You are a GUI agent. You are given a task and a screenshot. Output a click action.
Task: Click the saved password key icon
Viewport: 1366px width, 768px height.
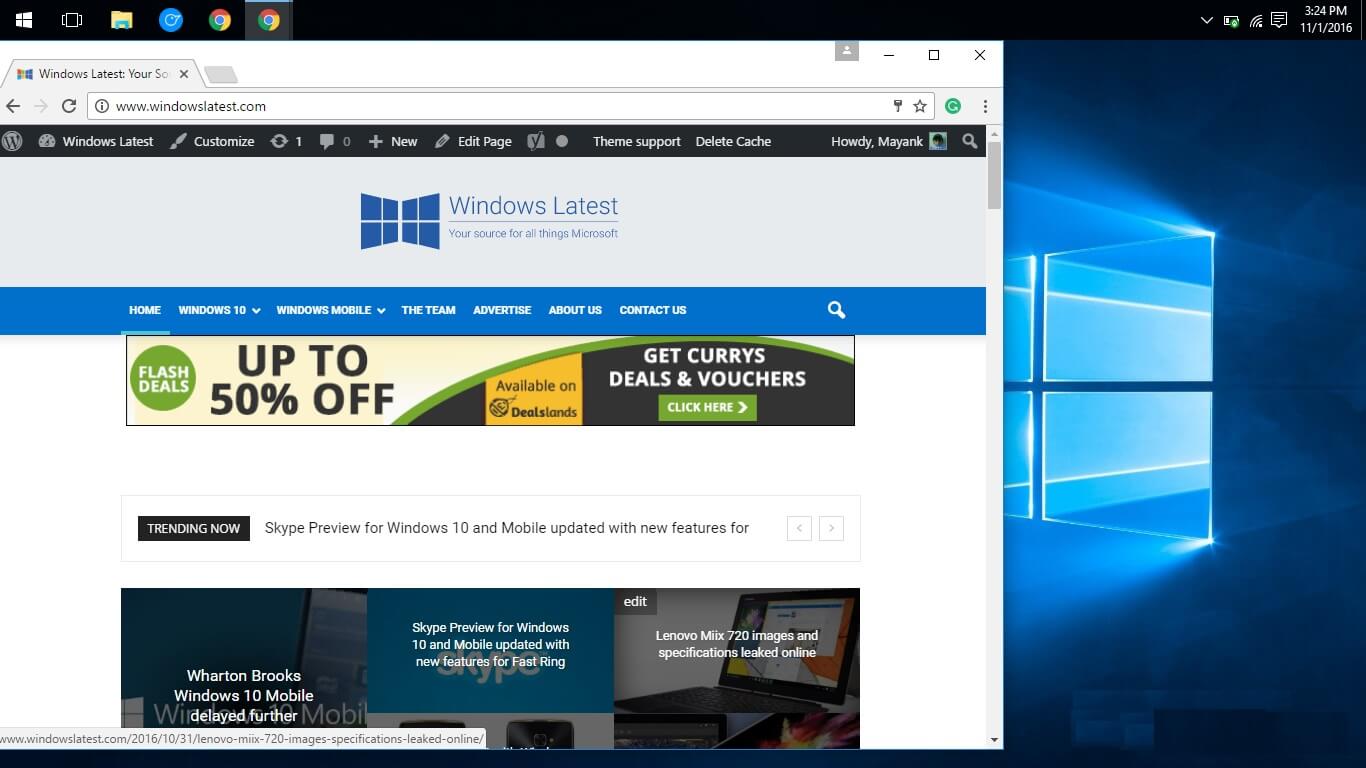click(898, 106)
